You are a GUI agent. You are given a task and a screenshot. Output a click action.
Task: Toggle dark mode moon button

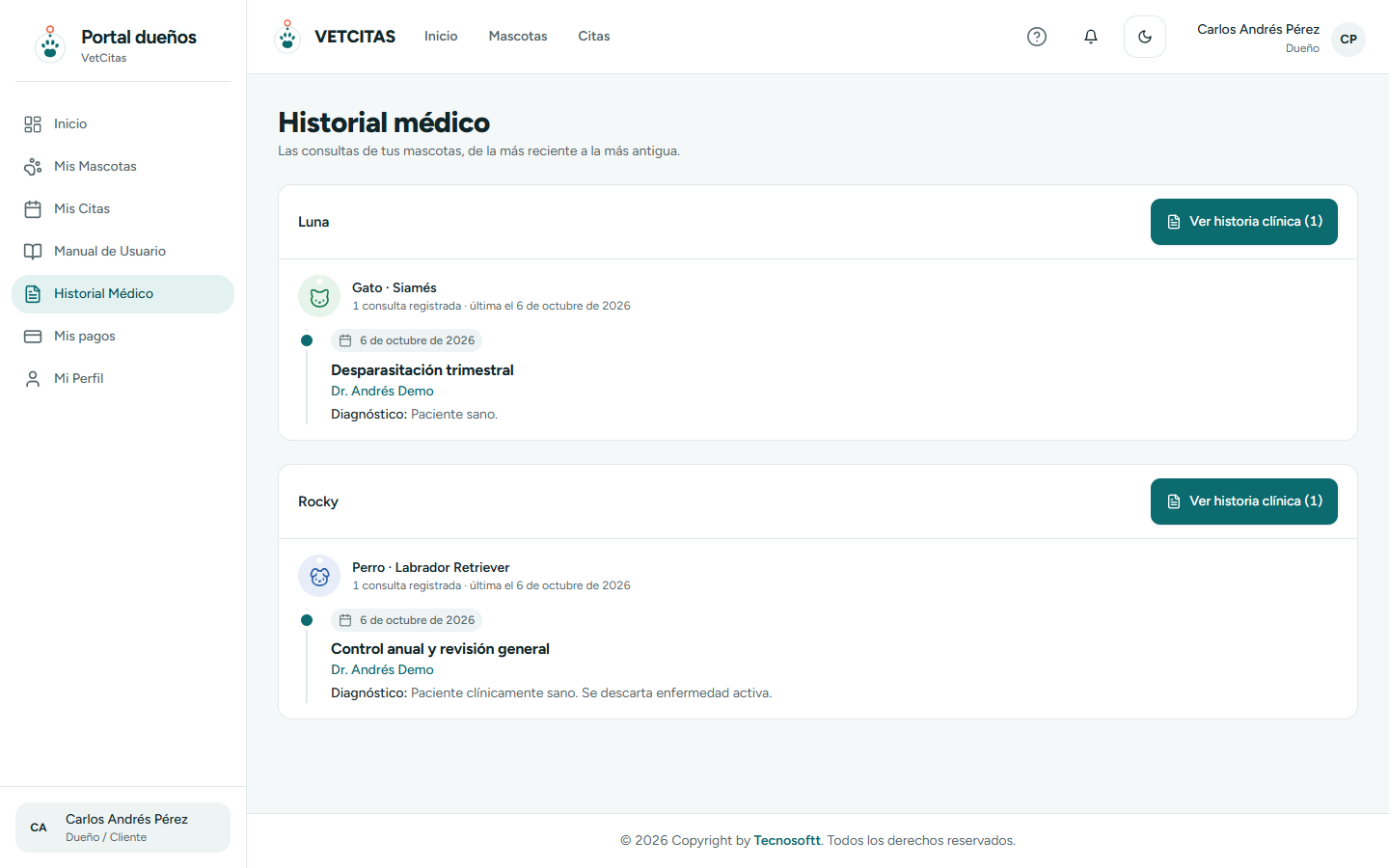pos(1145,37)
